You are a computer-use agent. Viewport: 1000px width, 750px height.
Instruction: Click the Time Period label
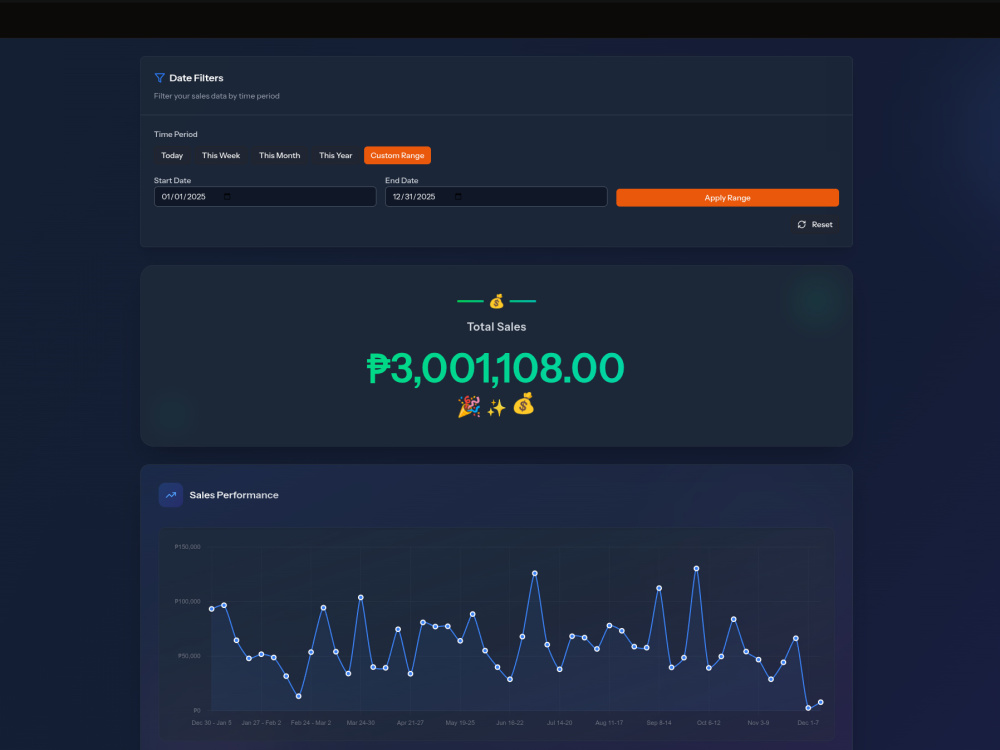pyautogui.click(x=175, y=135)
